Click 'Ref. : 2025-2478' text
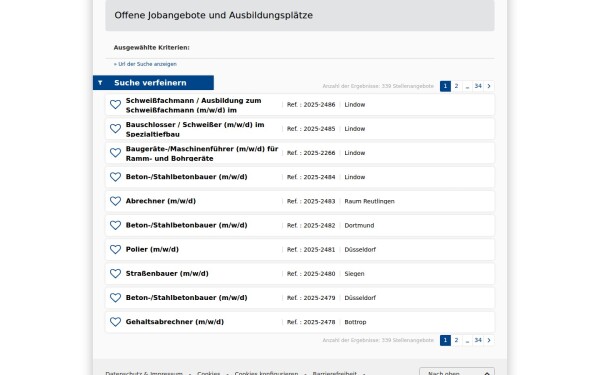Viewport: 600px width, 375px height. [311, 322]
